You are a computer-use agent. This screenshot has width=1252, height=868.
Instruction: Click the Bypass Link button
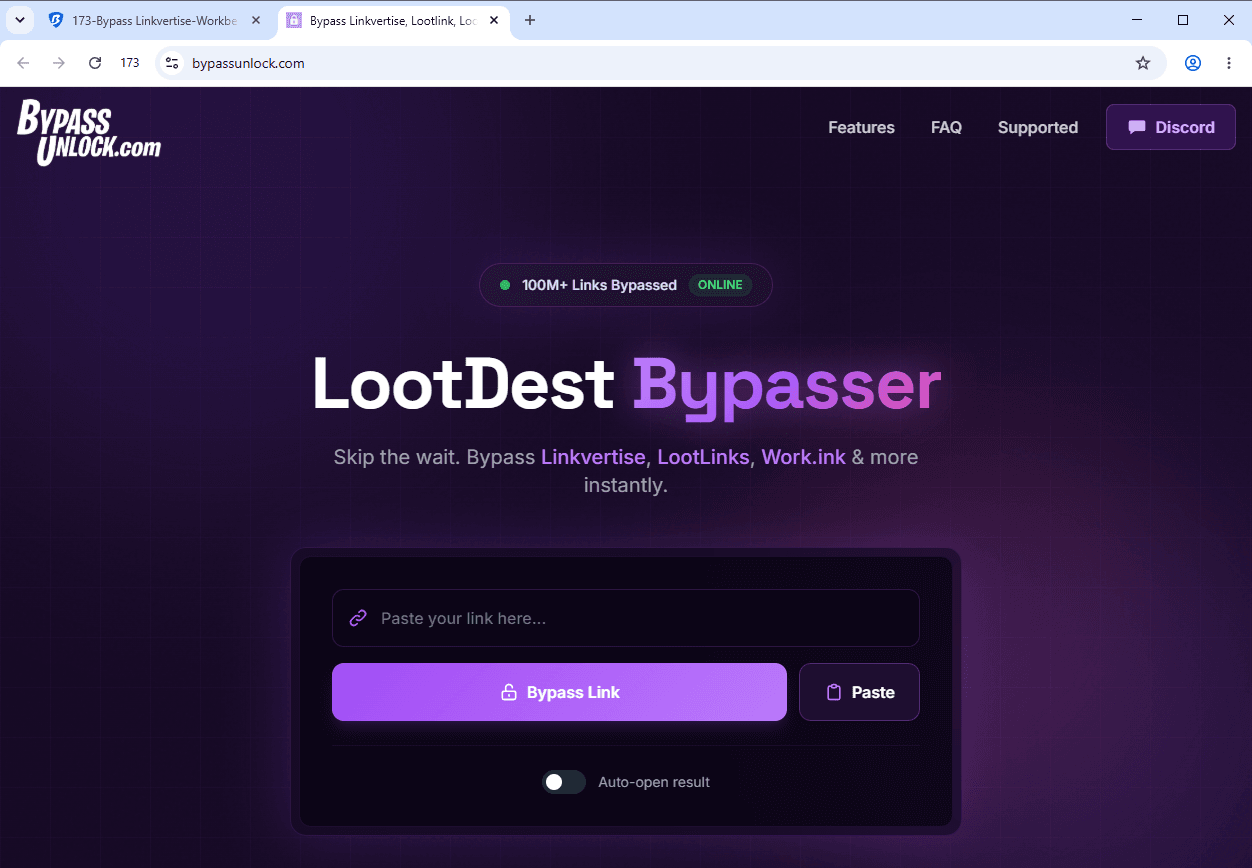[x=559, y=692]
